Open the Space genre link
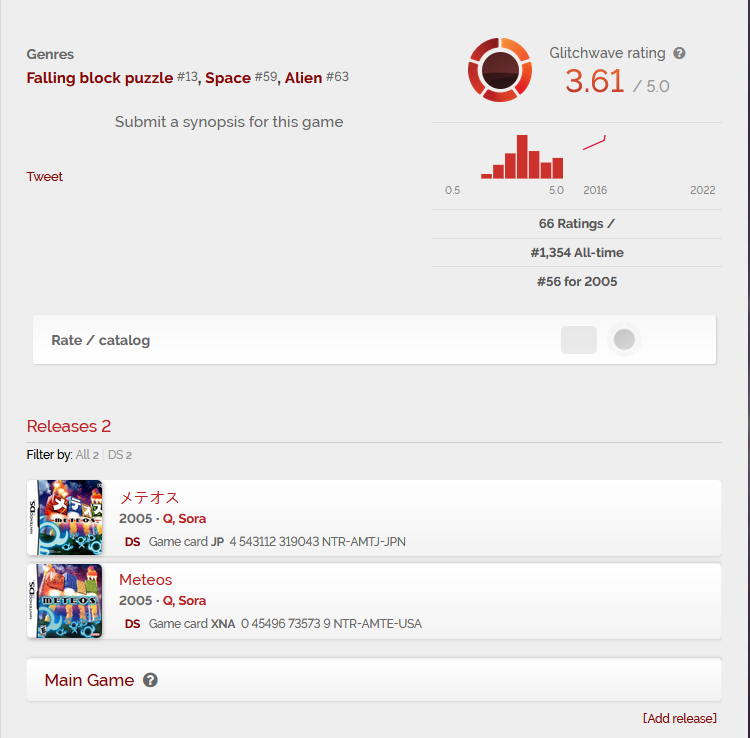Image resolution: width=750 pixels, height=738 pixels. (x=228, y=77)
